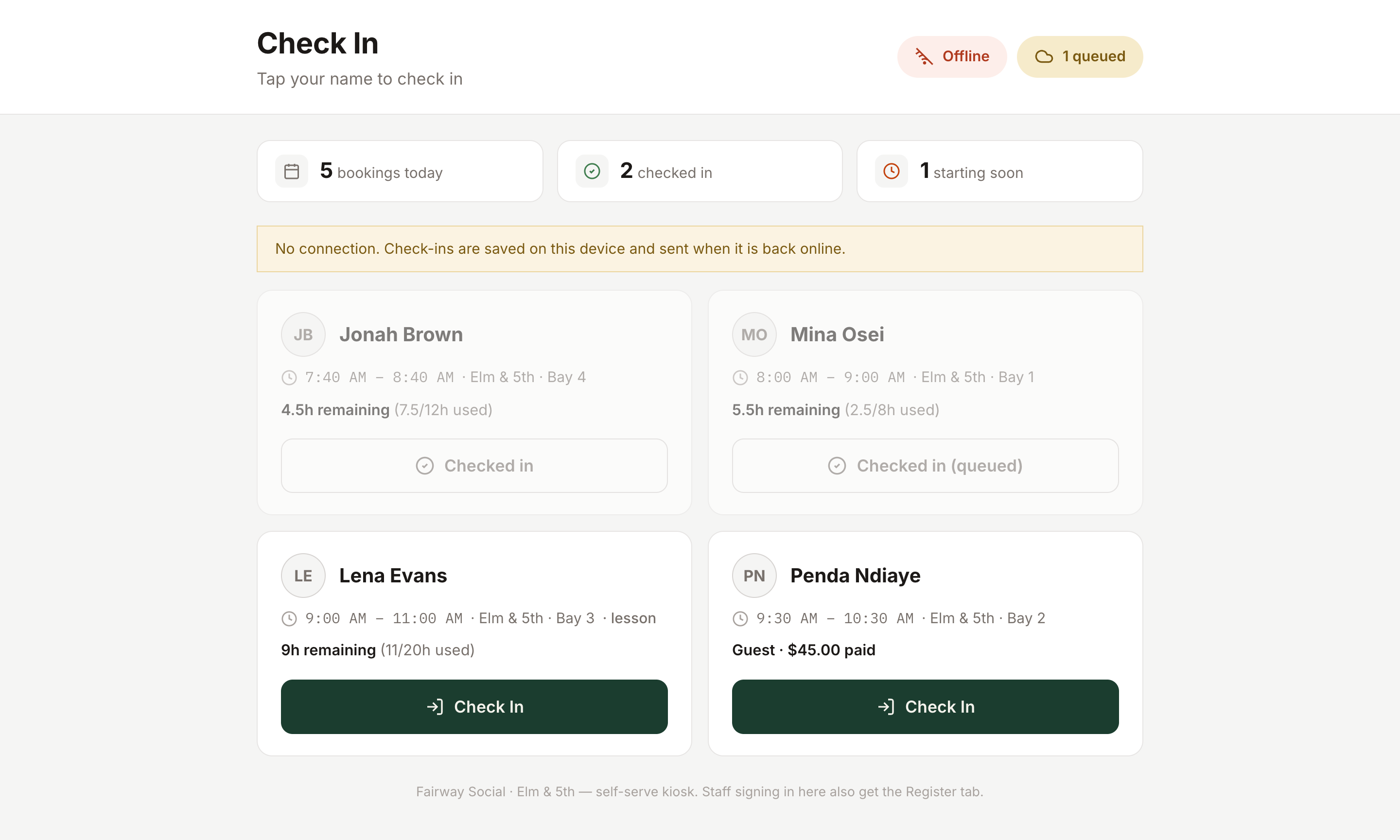Click 'Bay 4' location text
The width and height of the screenshot is (1400, 840).
click(x=566, y=378)
